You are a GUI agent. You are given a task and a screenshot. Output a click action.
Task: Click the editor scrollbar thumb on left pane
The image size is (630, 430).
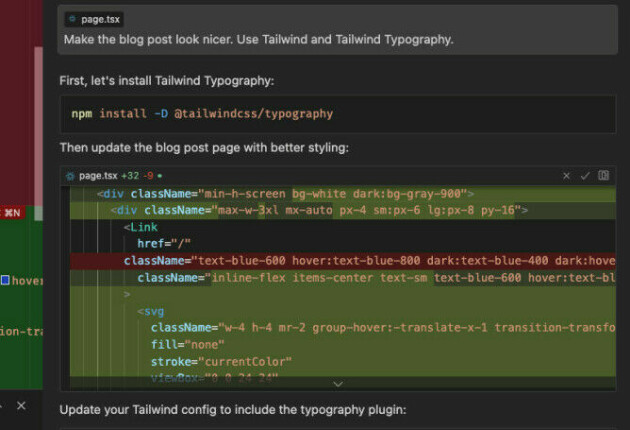[x=39, y=133]
